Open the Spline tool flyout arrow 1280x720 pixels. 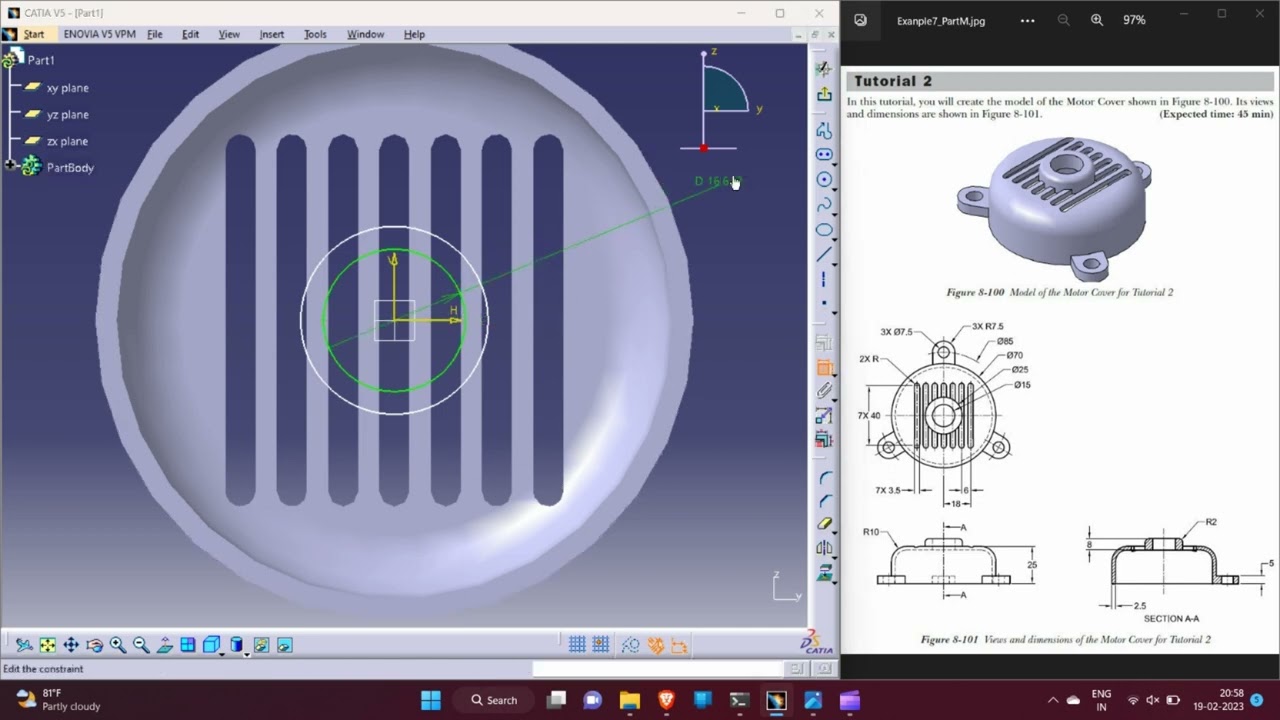click(835, 213)
